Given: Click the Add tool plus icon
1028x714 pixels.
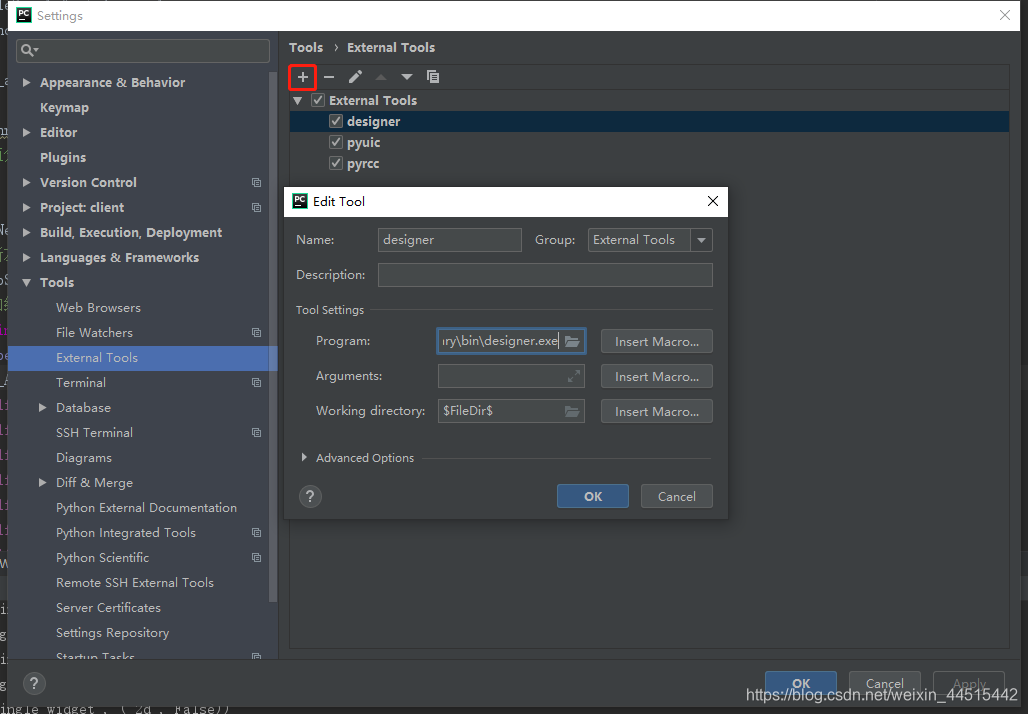Looking at the screenshot, I should (302, 77).
